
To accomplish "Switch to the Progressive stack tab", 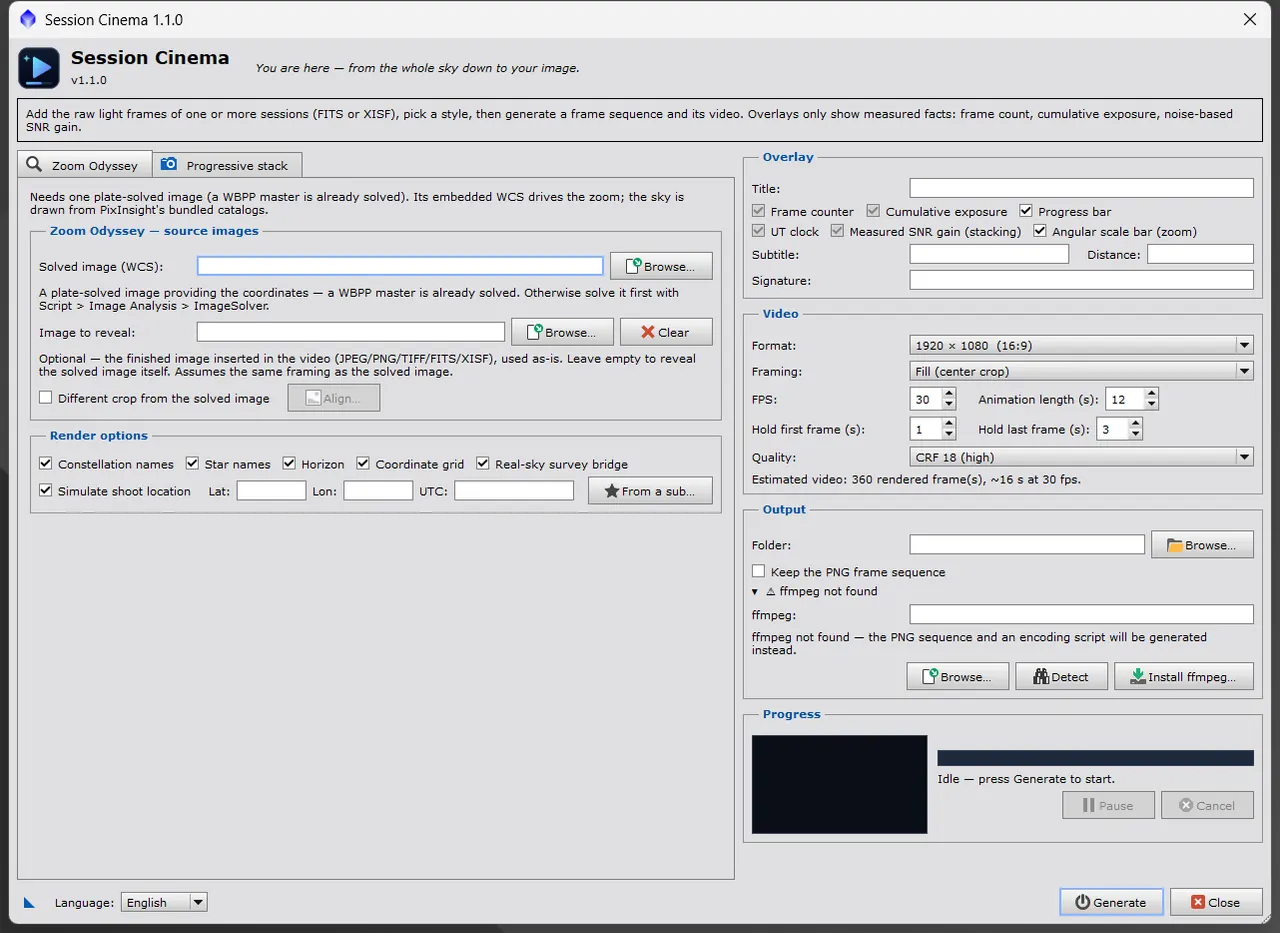I will click(227, 165).
